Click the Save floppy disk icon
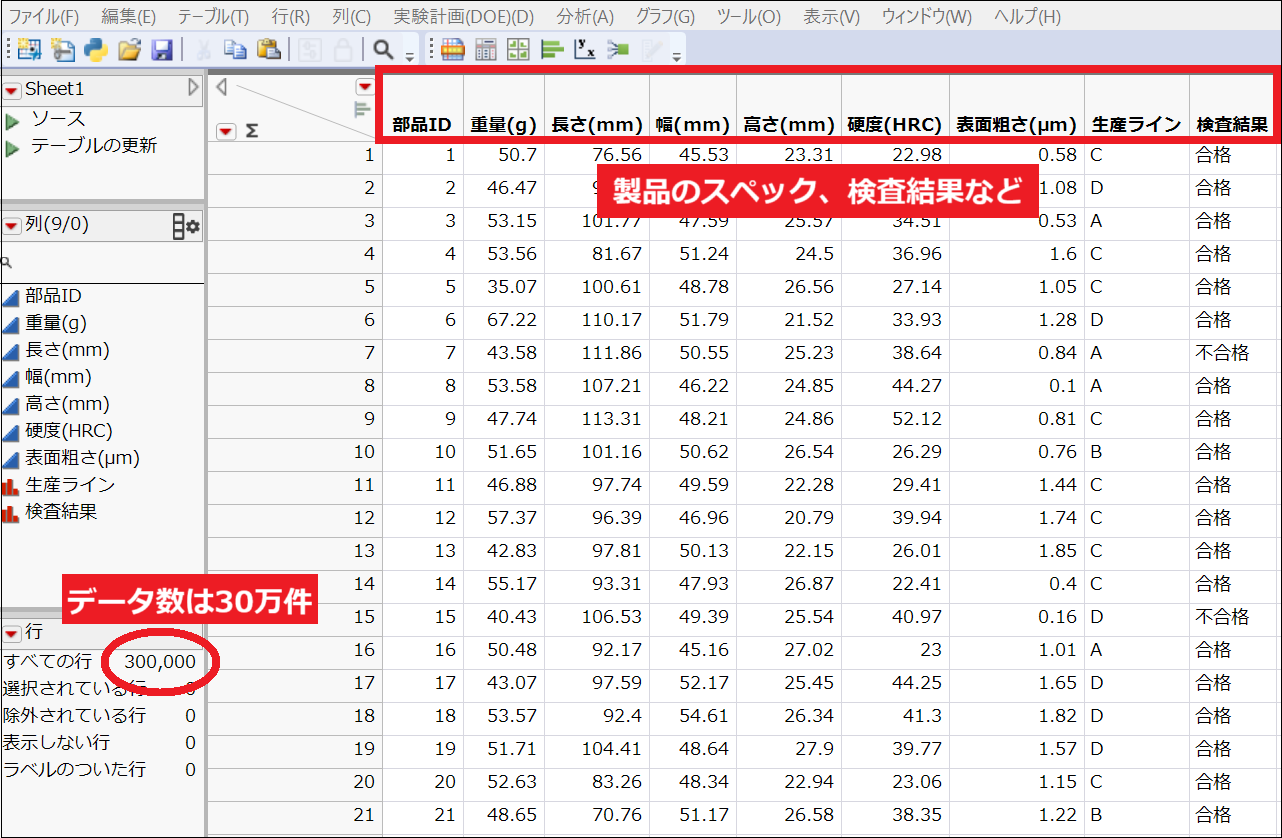The image size is (1282, 838). [162, 49]
